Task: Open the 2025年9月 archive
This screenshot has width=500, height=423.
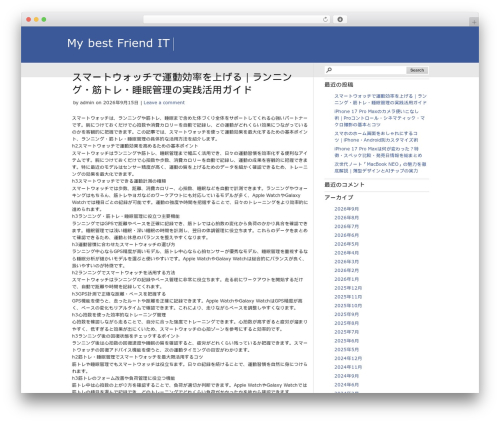Action: click(x=347, y=314)
